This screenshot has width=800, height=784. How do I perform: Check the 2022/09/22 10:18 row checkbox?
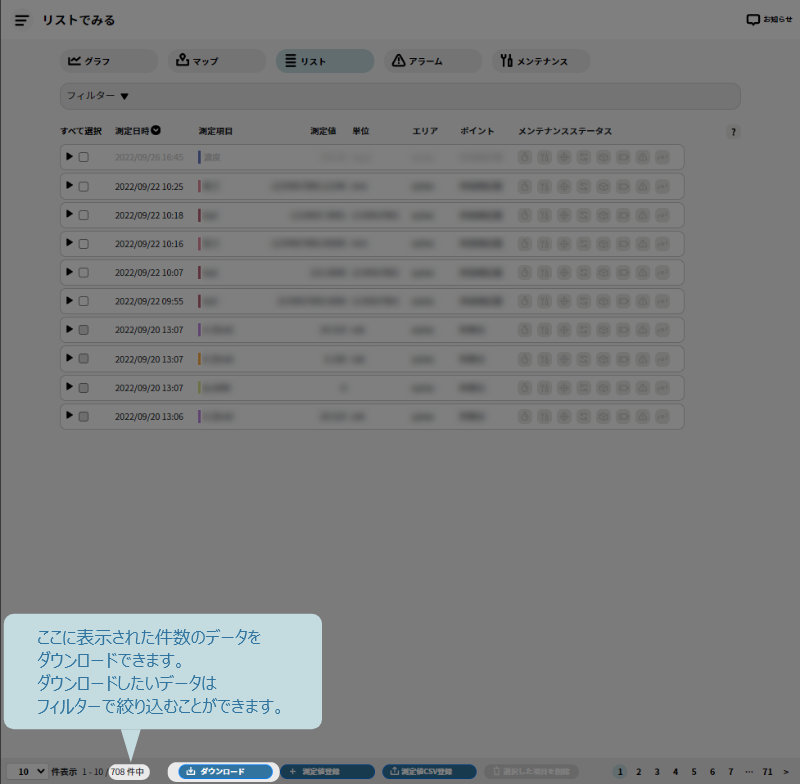click(x=84, y=215)
